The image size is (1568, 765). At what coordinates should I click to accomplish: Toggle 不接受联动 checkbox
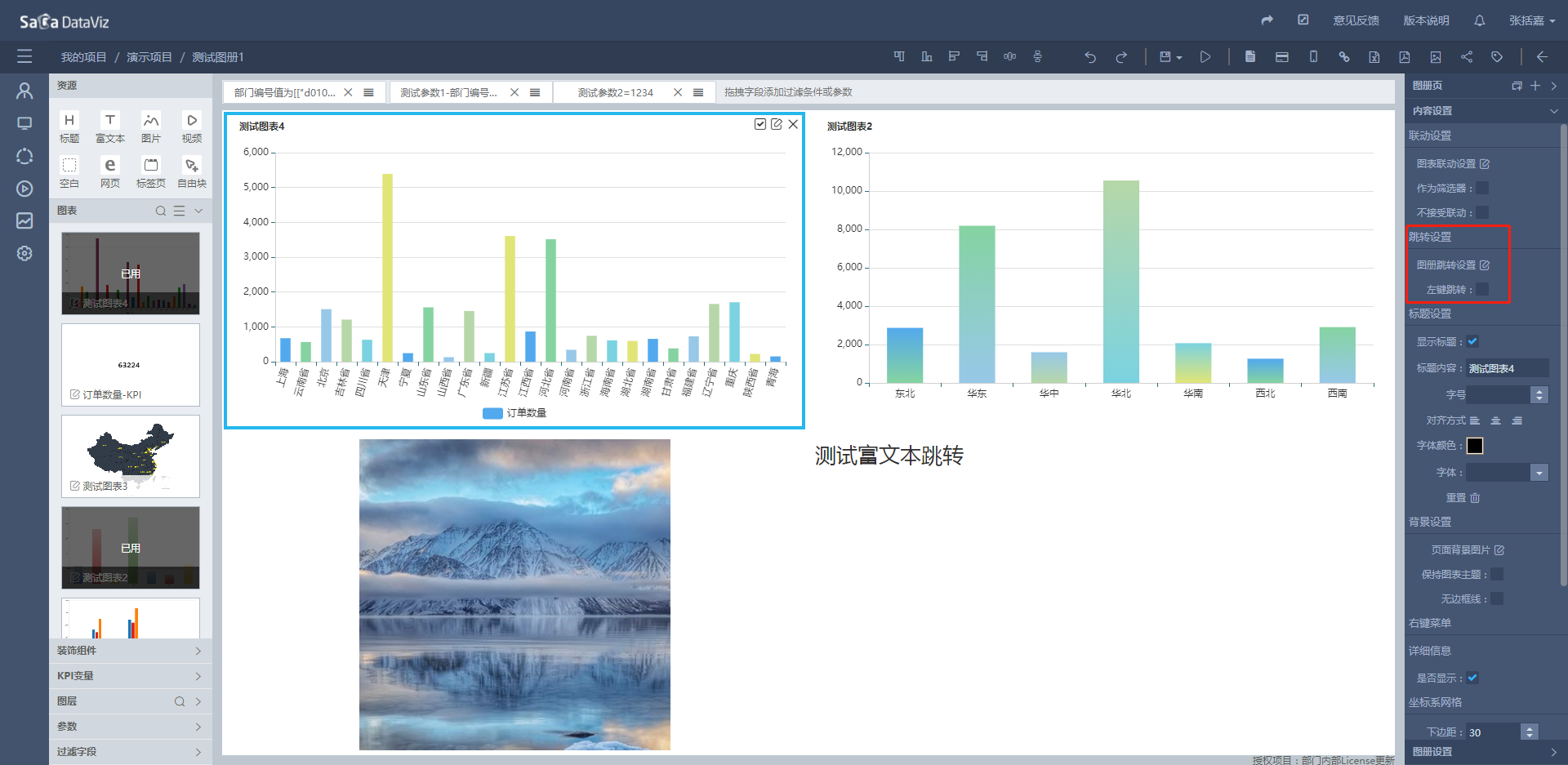pos(1482,212)
